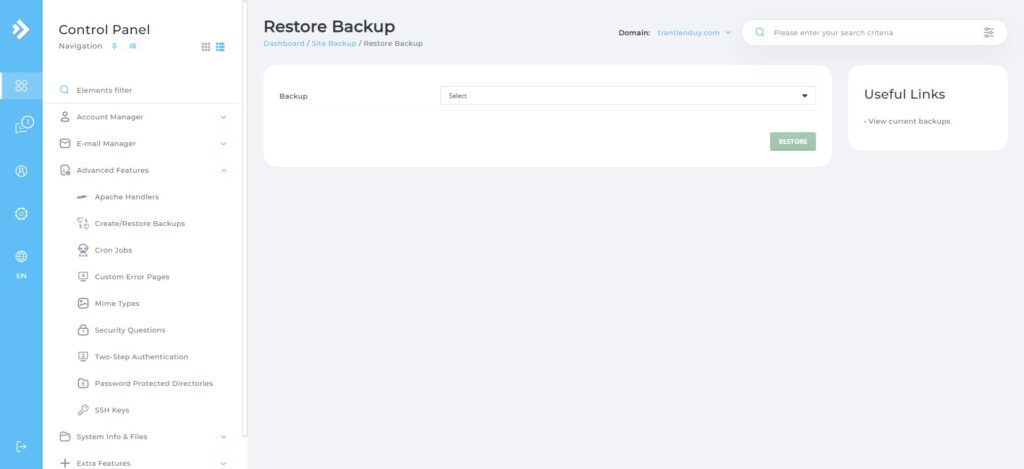Click the Advanced Features label
Image resolution: width=1024 pixels, height=469 pixels.
(x=112, y=170)
